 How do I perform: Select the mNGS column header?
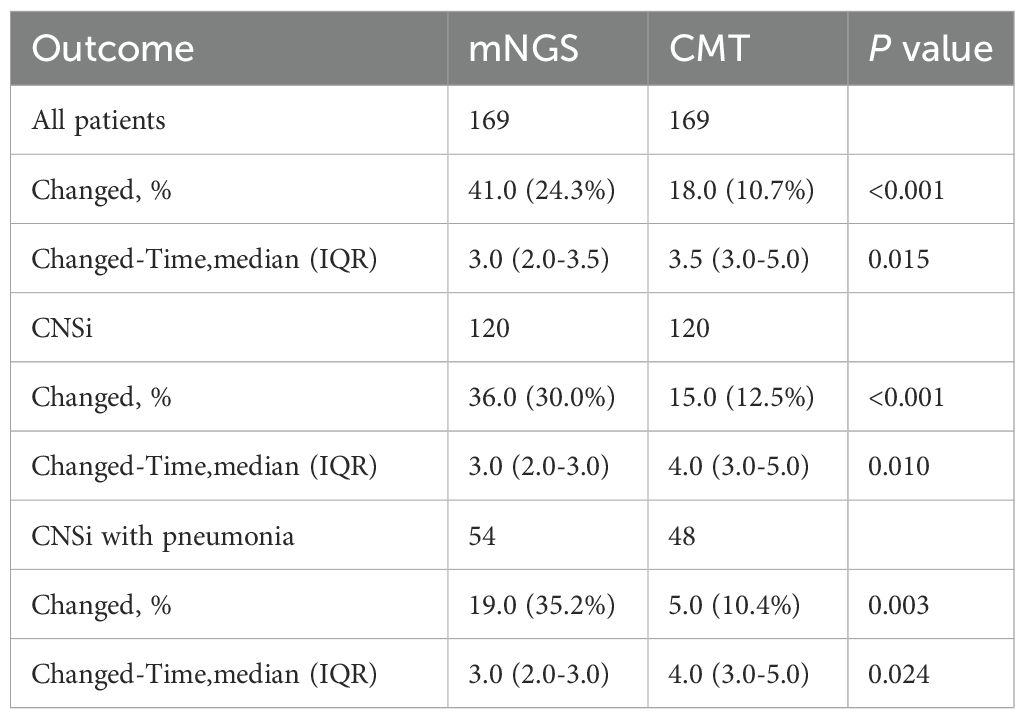[x=524, y=50]
